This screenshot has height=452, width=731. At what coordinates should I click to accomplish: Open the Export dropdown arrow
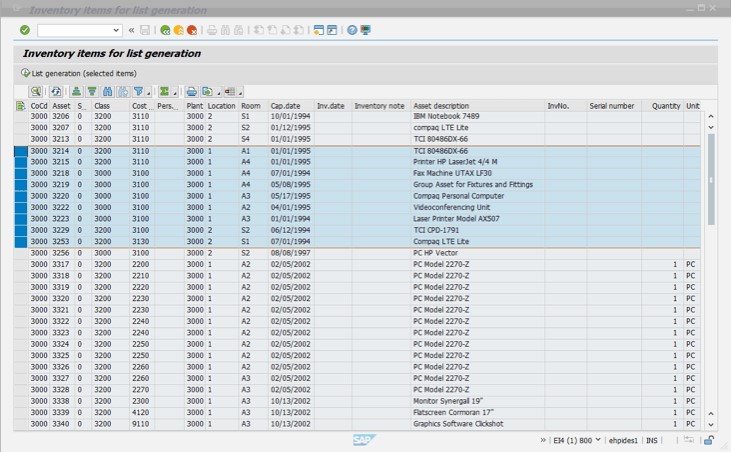(x=218, y=93)
